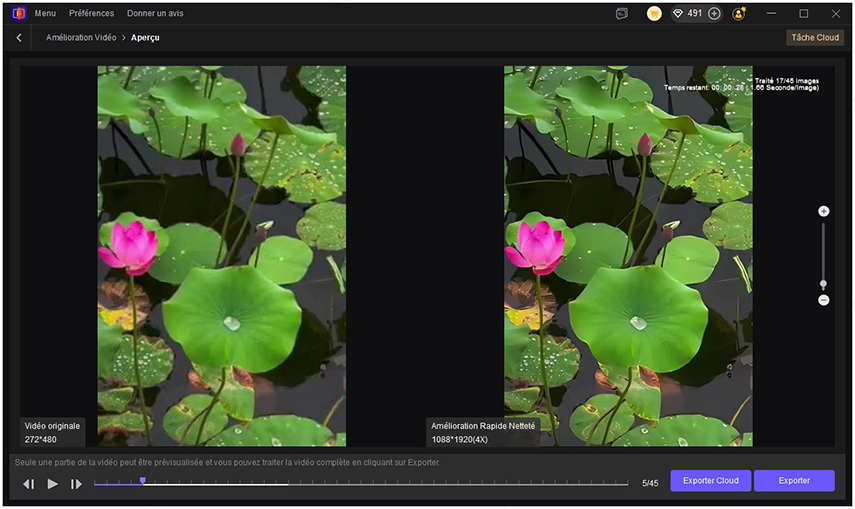Click the diamond credits icon

pos(678,14)
